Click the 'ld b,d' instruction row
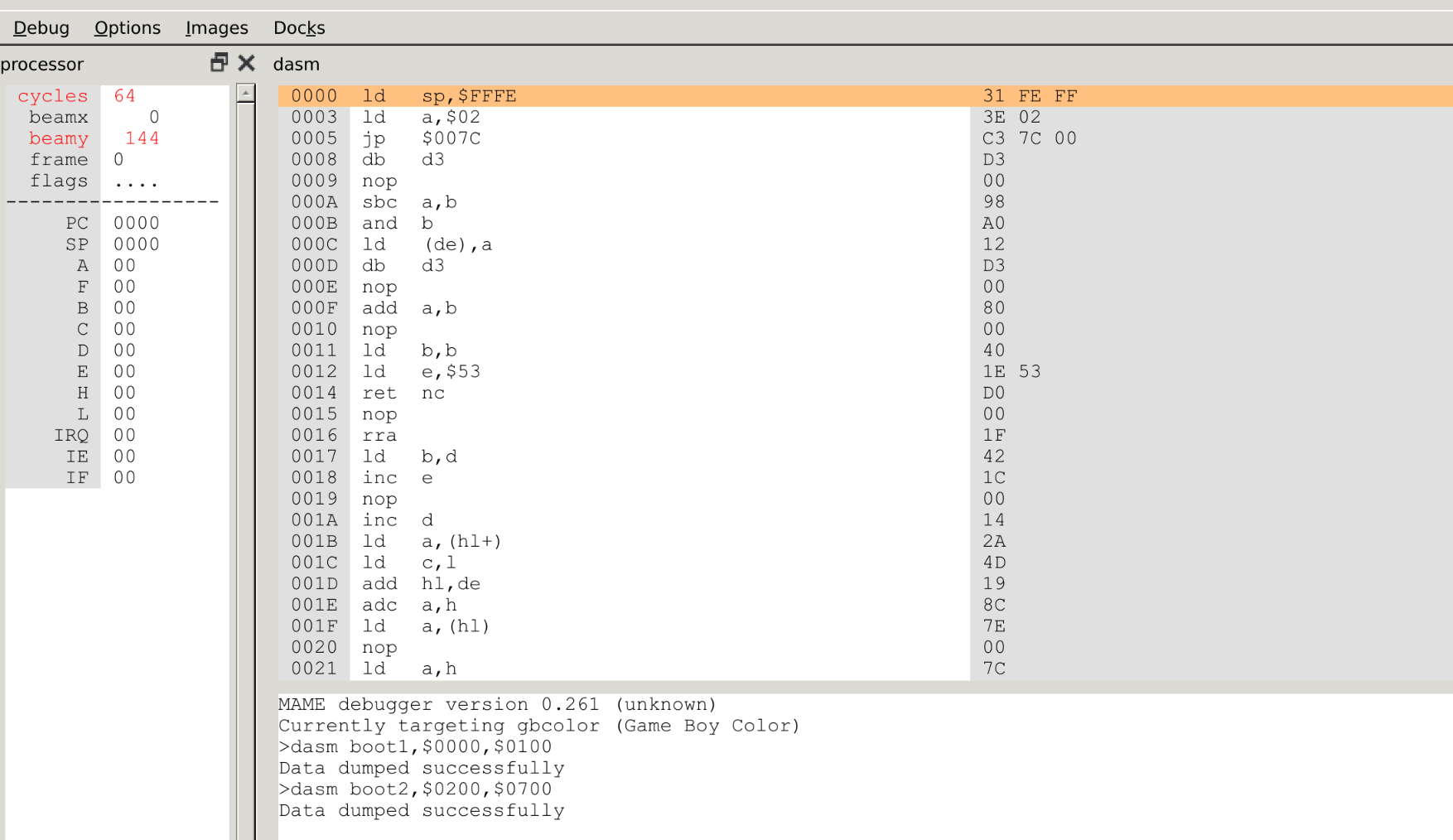 point(866,456)
